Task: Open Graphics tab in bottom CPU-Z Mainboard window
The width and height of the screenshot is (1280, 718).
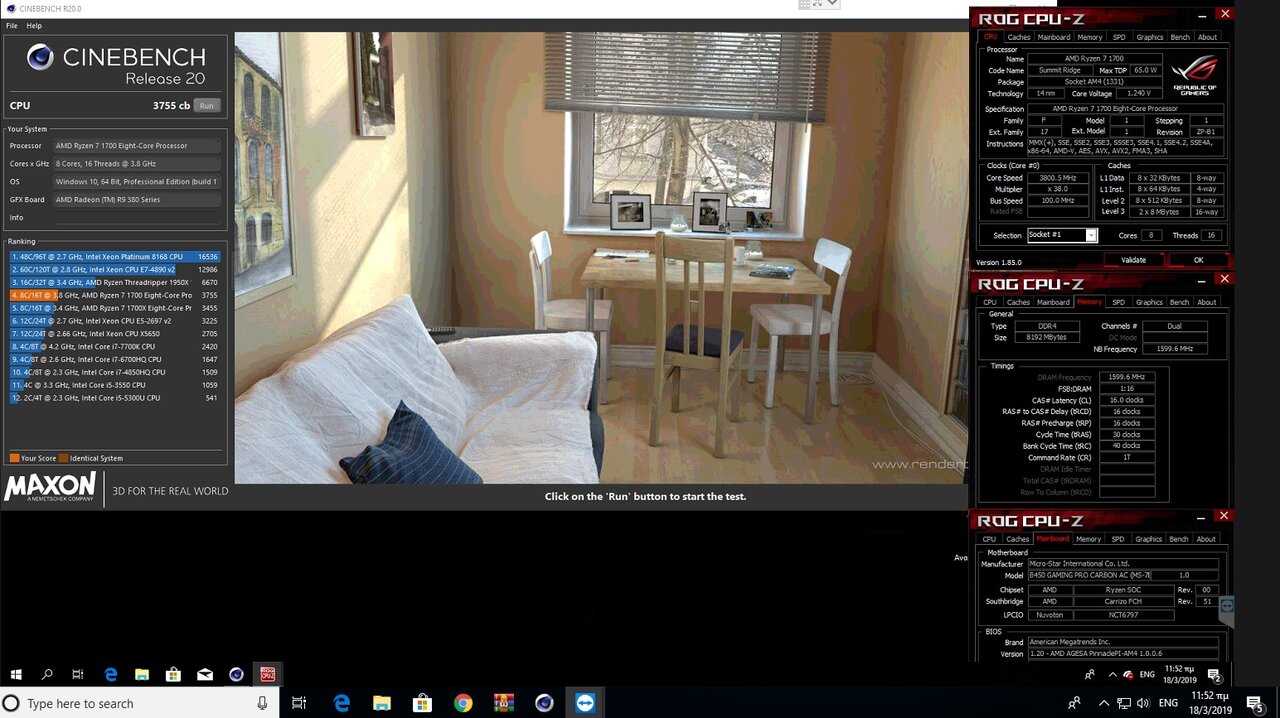Action: [x=1149, y=539]
